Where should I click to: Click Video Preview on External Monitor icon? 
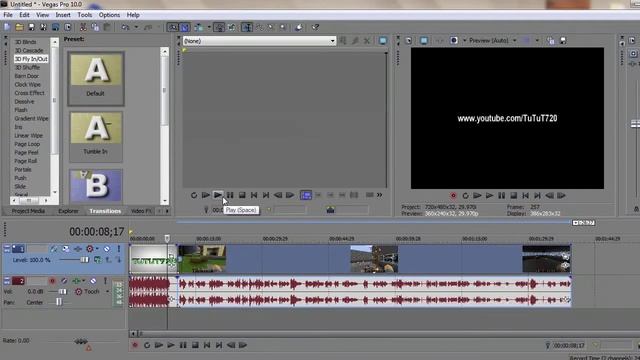click(x=424, y=40)
